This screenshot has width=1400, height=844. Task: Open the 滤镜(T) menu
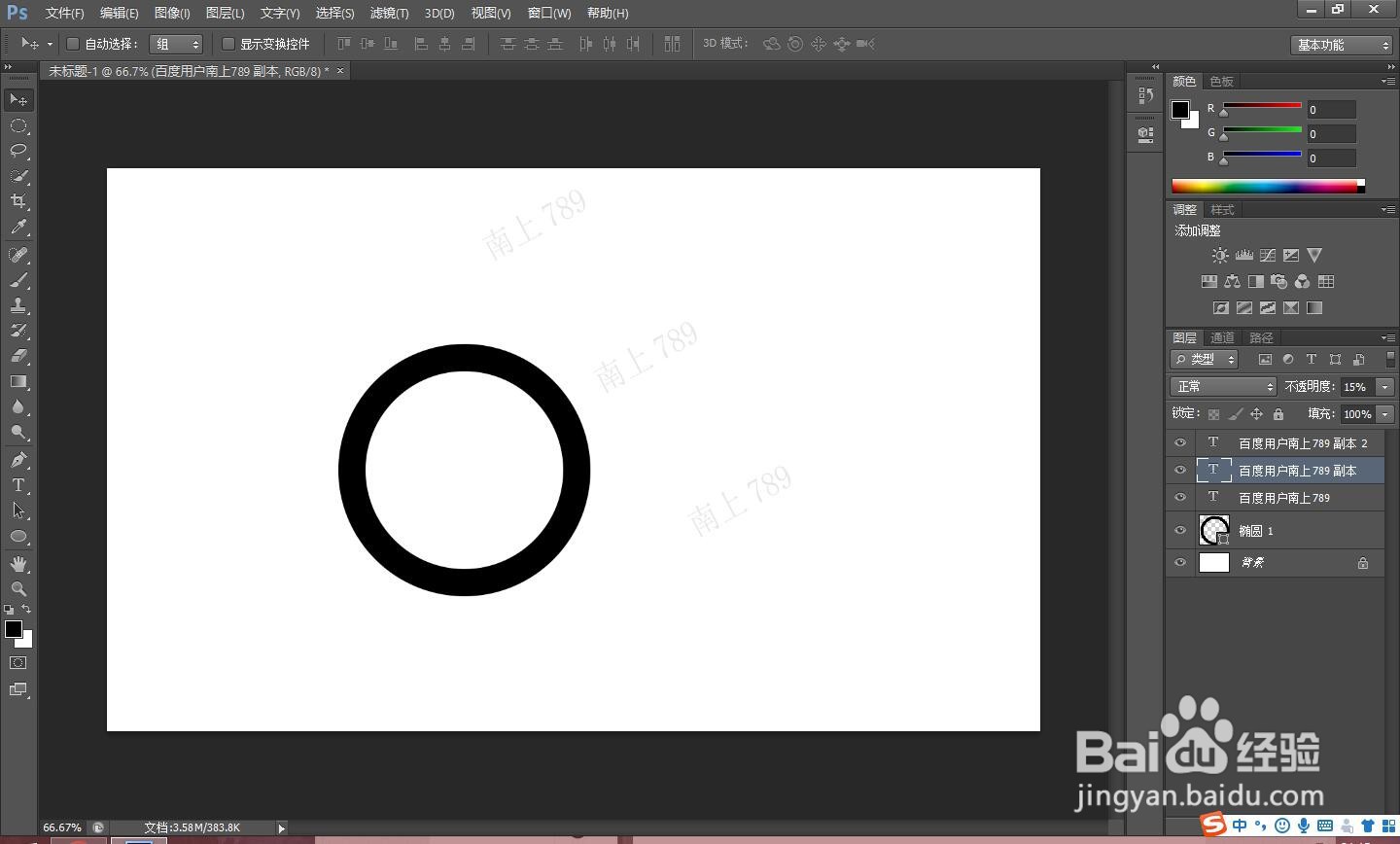389,13
